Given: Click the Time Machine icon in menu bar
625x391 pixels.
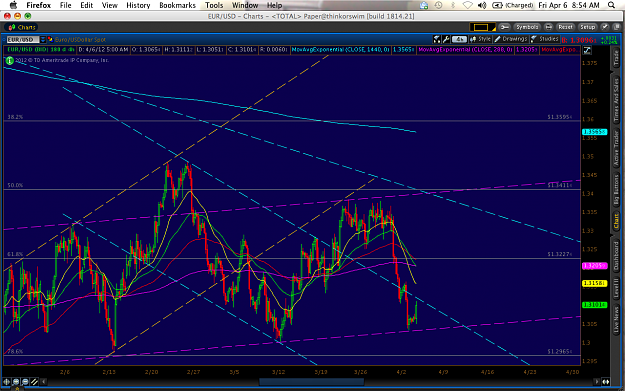Looking at the screenshot, I should (x=438, y=5).
